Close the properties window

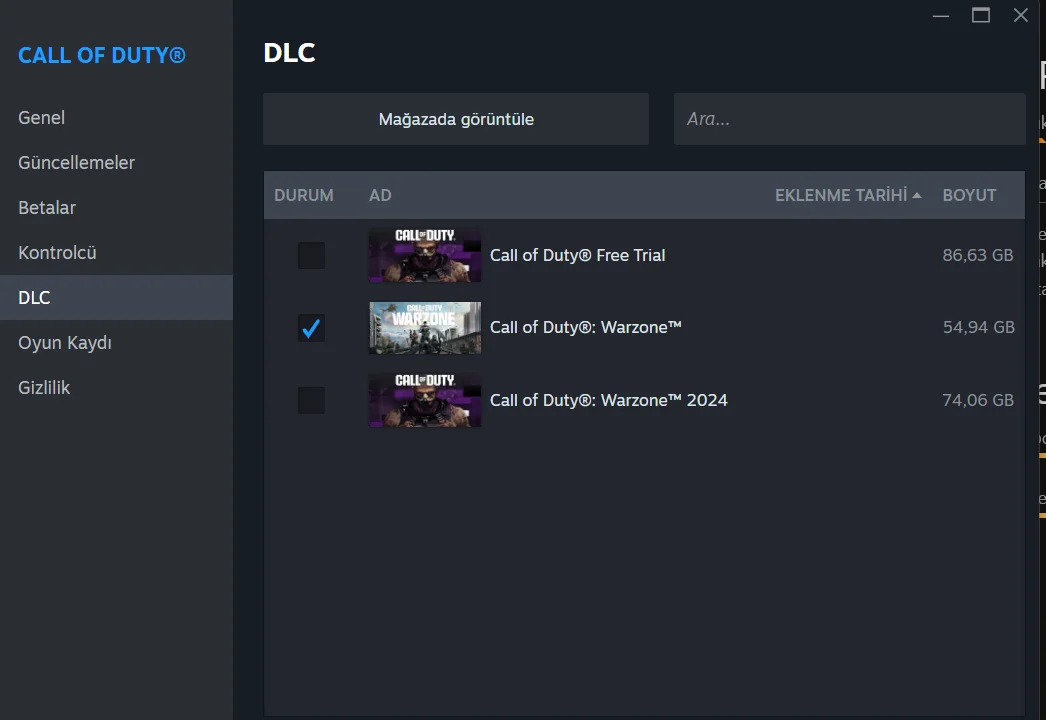(x=1021, y=15)
